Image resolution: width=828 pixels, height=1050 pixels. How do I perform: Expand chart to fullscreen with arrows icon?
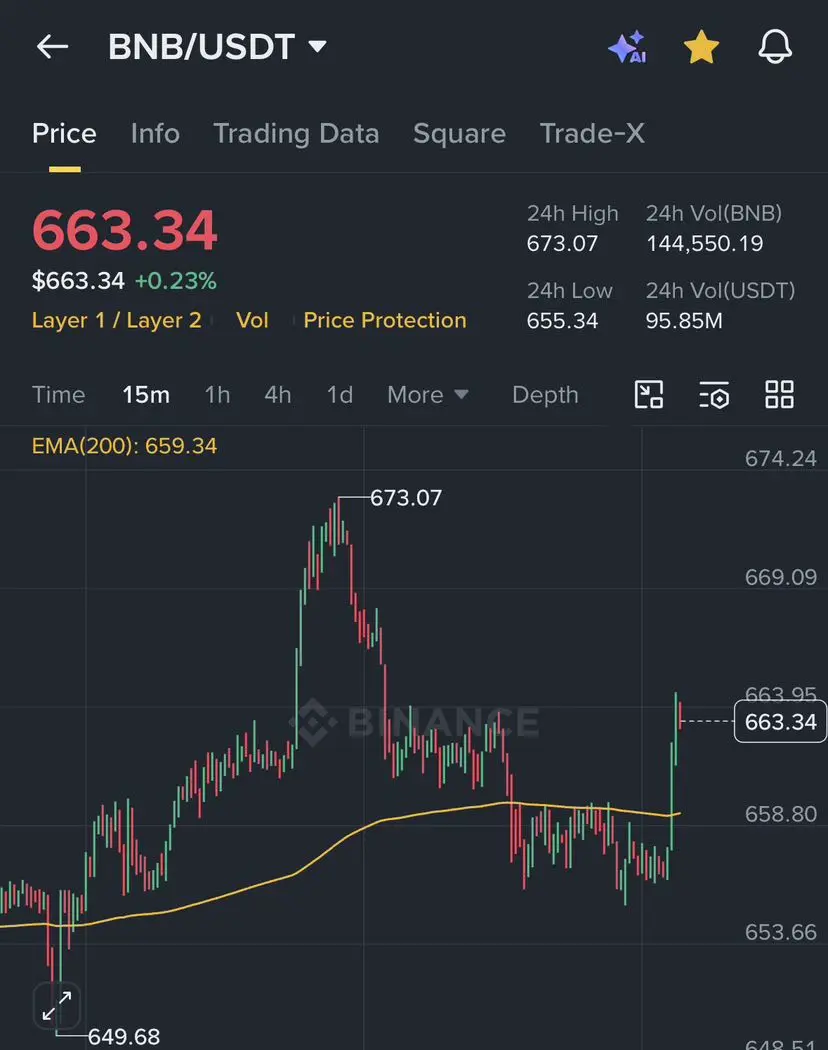point(57,1005)
